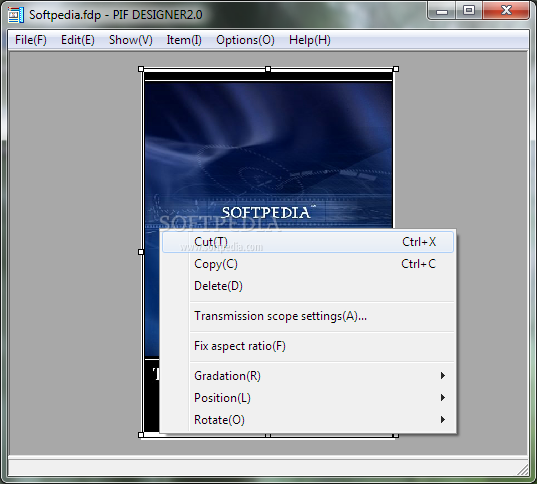Open the File(F) menu
Viewport: 537px width, 484px height.
(30, 40)
